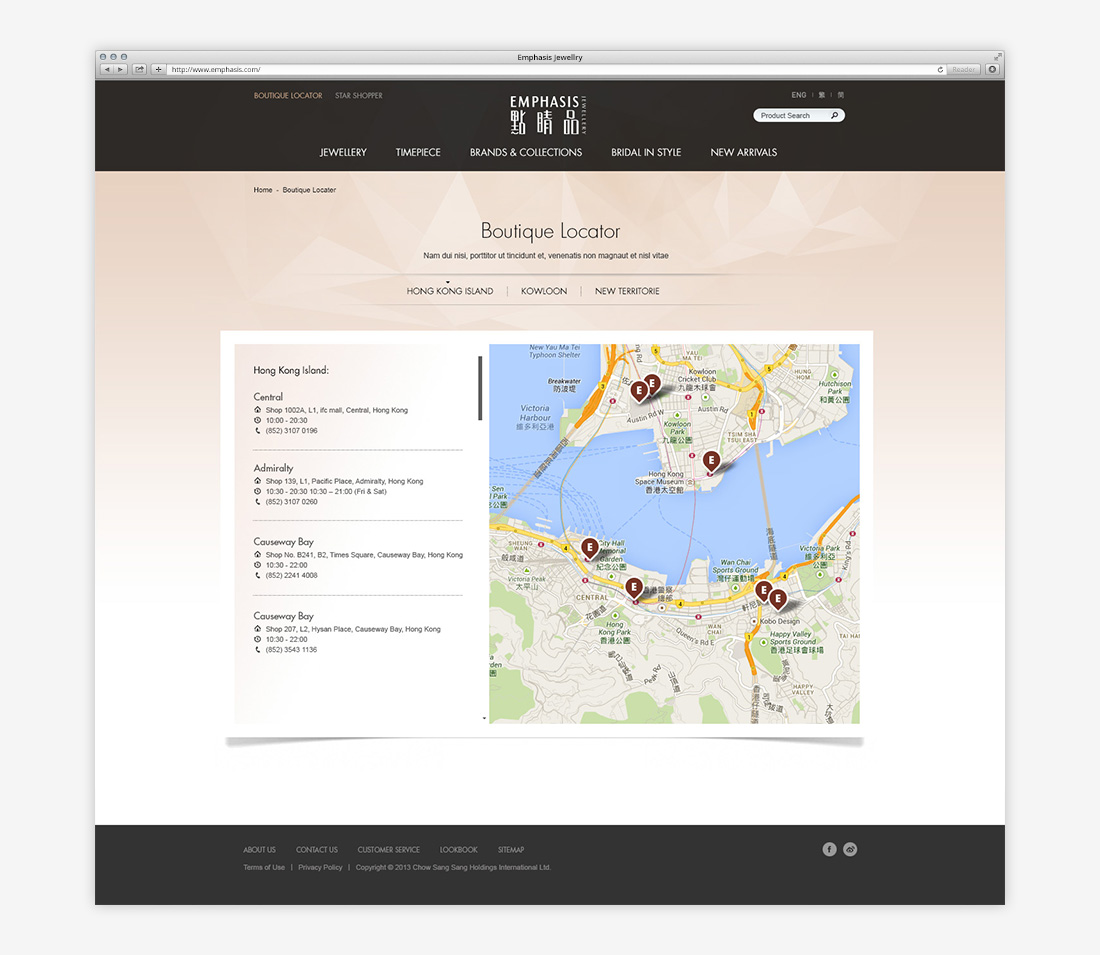Click the reload icon in address bar
Screen dimensions: 1100x955
pos(940,70)
